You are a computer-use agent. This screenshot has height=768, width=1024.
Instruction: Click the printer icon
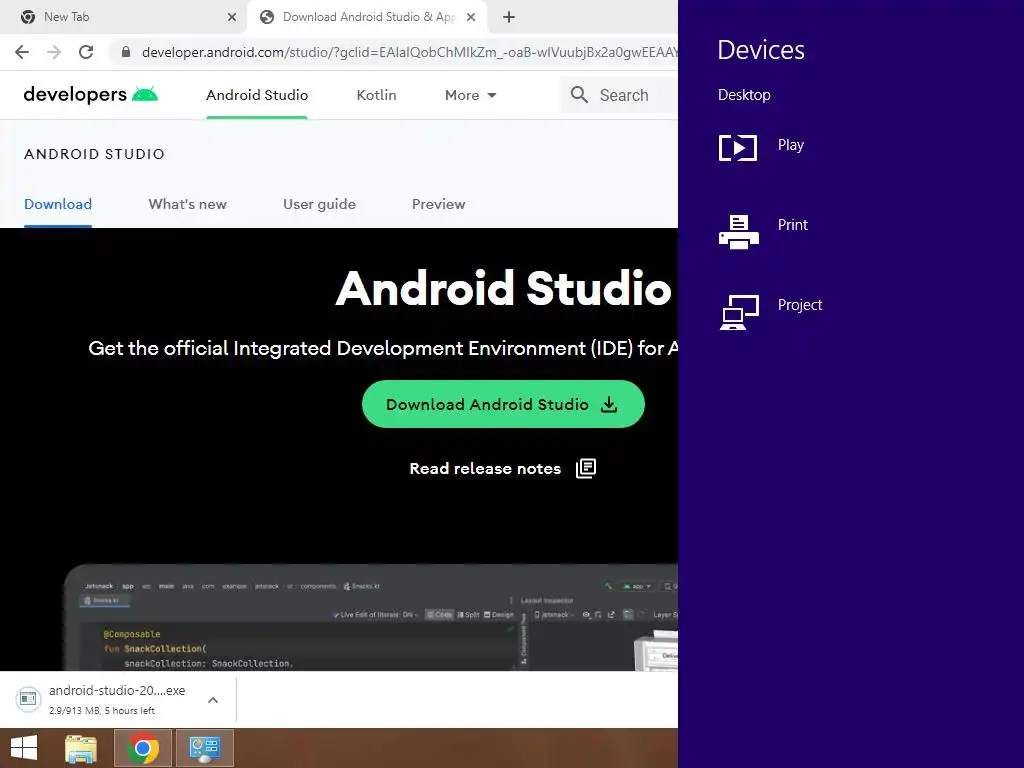click(x=739, y=232)
